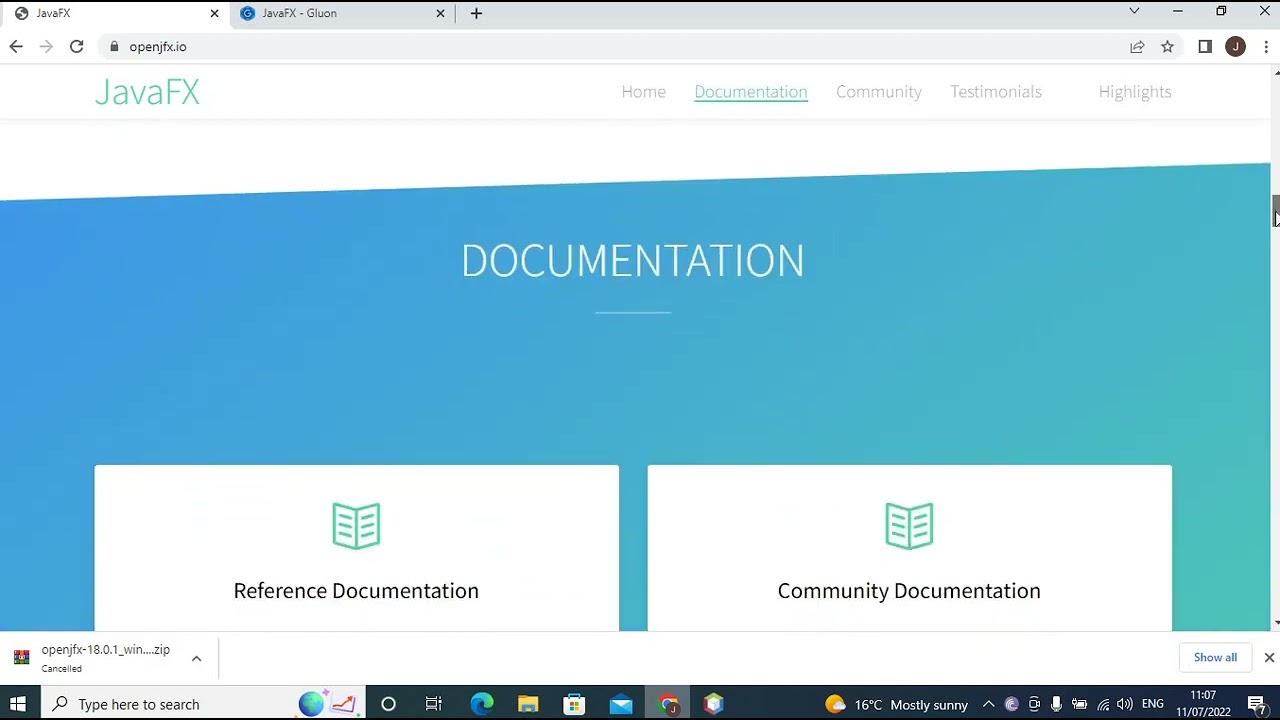The height and width of the screenshot is (720, 1280).
Task: Open the notification center icon
Action: click(x=1257, y=704)
